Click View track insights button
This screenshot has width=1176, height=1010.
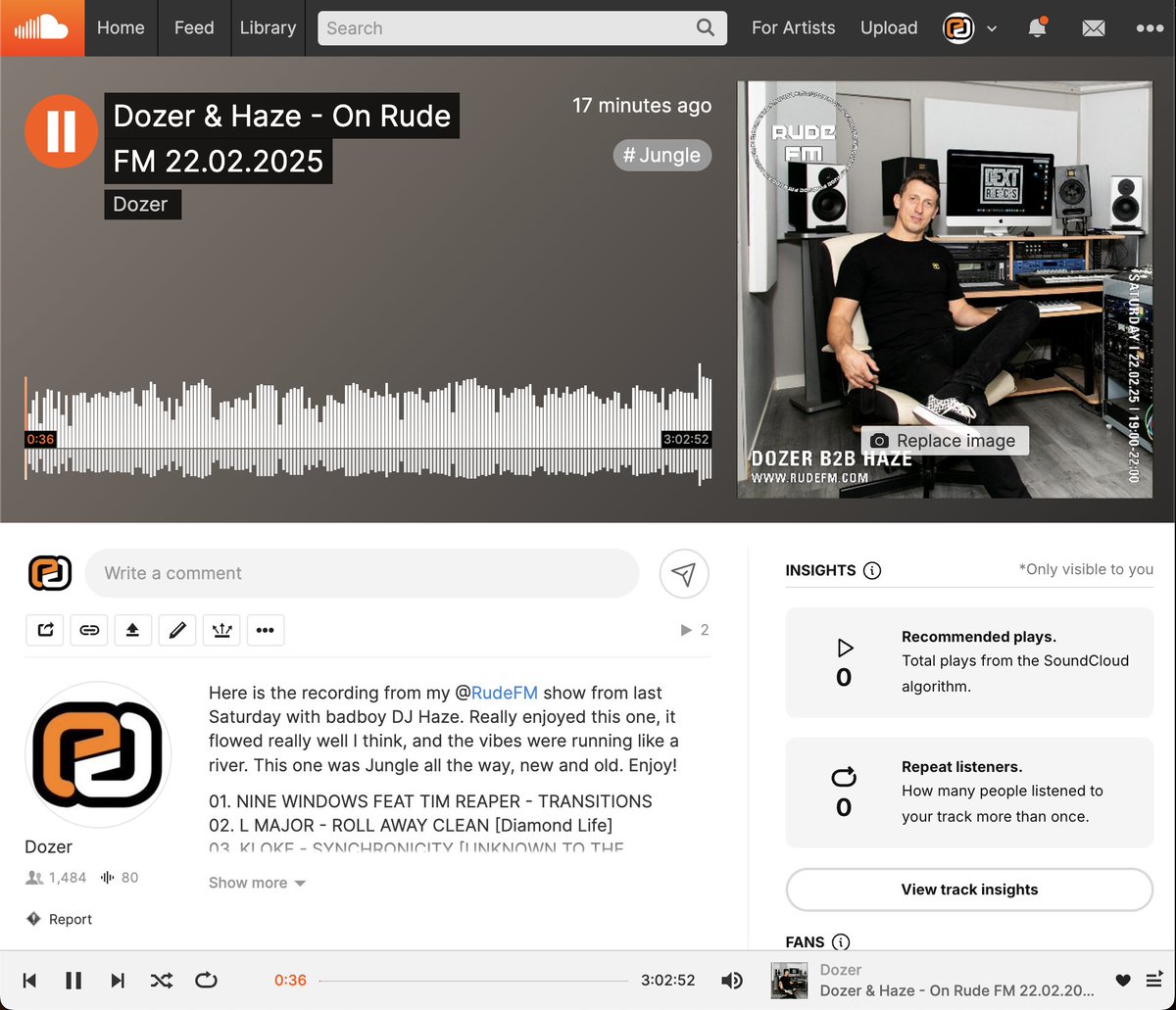pos(969,890)
